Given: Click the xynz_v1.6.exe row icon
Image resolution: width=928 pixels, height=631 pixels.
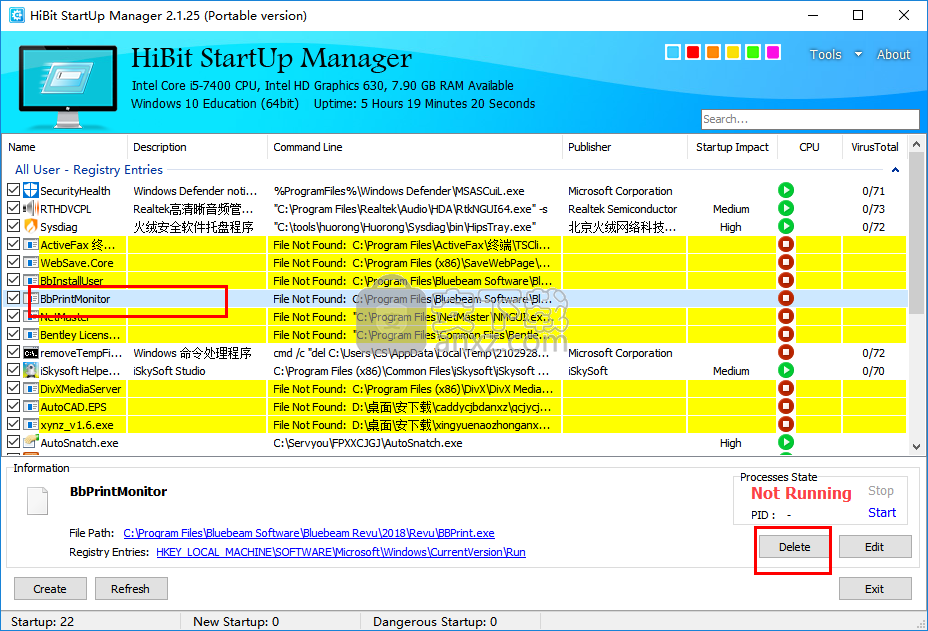Looking at the screenshot, I should tap(31, 424).
